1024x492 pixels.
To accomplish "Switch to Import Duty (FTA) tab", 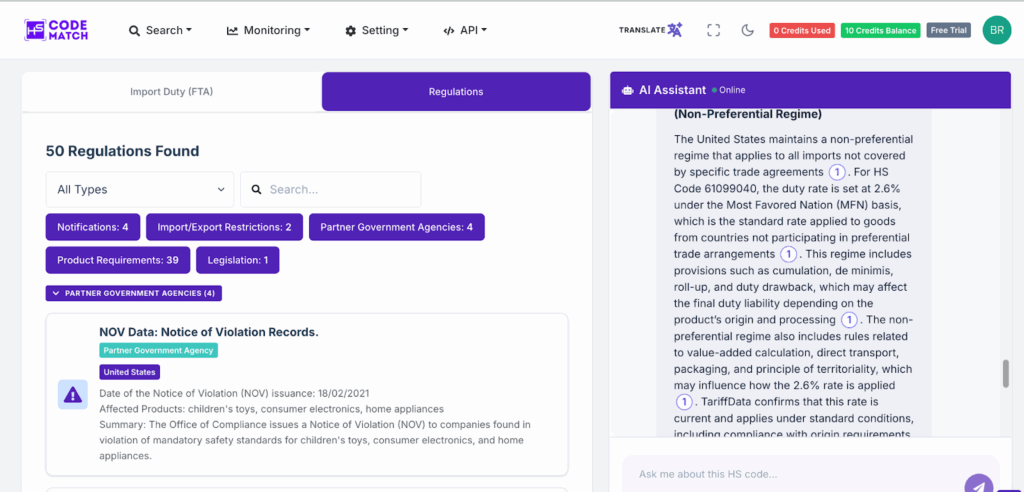I will coord(172,91).
